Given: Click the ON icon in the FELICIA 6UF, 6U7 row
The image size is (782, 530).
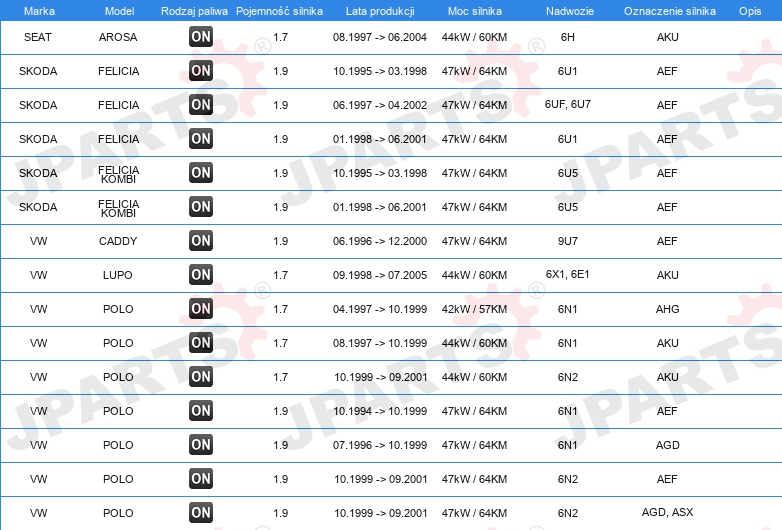Looking at the screenshot, I should click(x=200, y=105).
